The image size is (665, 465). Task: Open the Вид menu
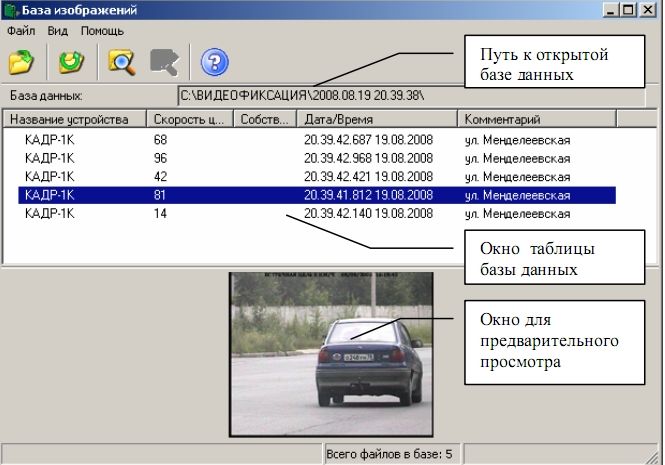(57, 31)
